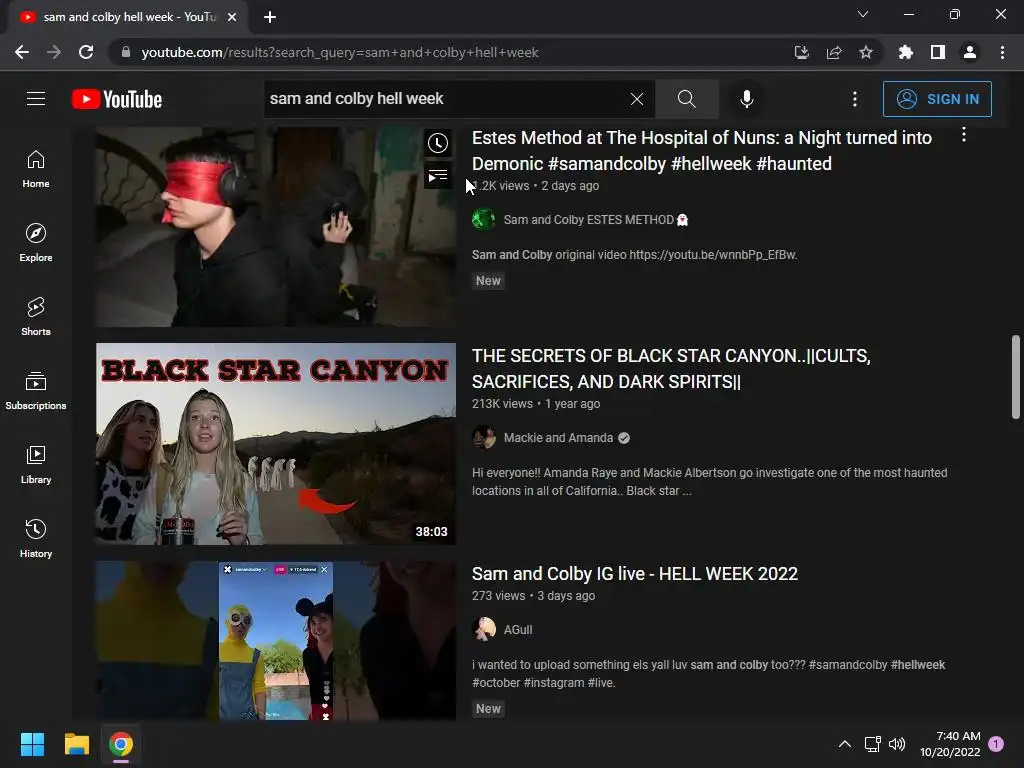This screenshot has width=1024, height=768.
Task: Click the New badge under Estes Method video
Action: [x=488, y=281]
